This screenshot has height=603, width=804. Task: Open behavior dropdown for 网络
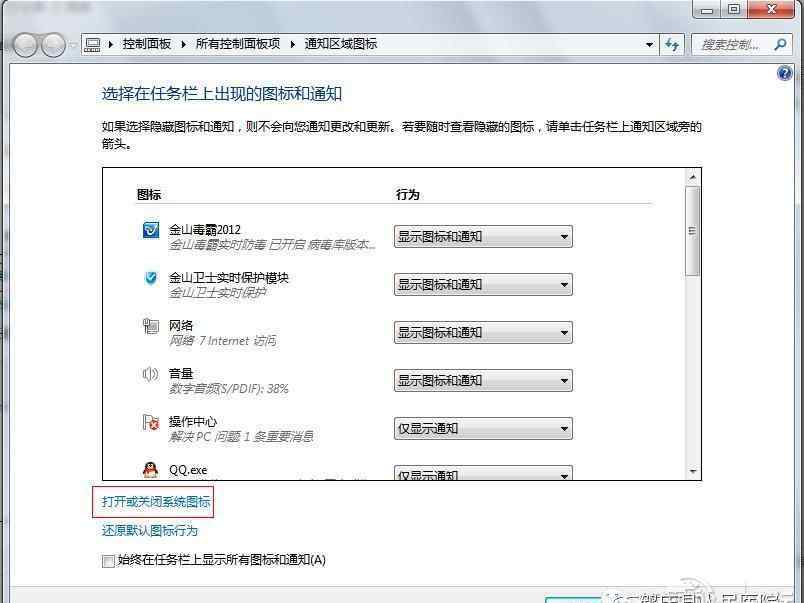[483, 332]
